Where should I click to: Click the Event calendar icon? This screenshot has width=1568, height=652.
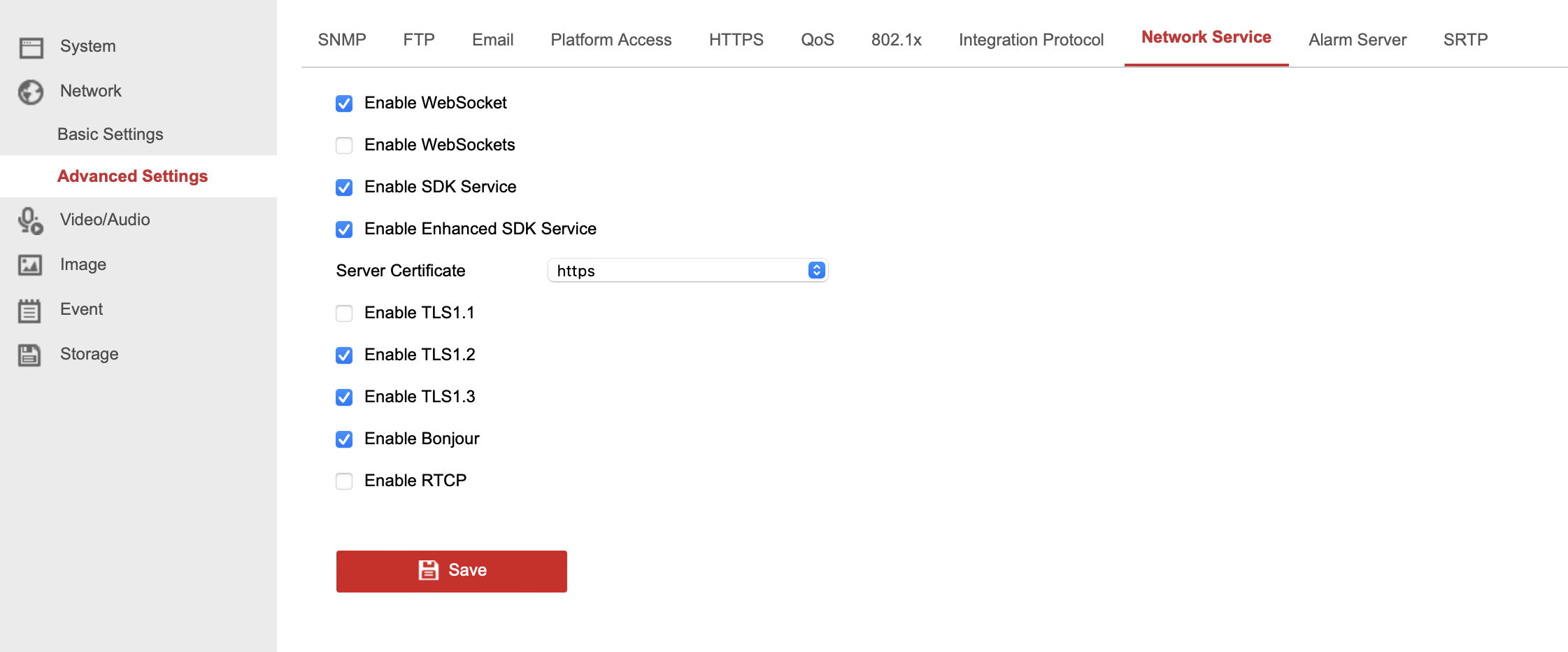[x=29, y=310]
